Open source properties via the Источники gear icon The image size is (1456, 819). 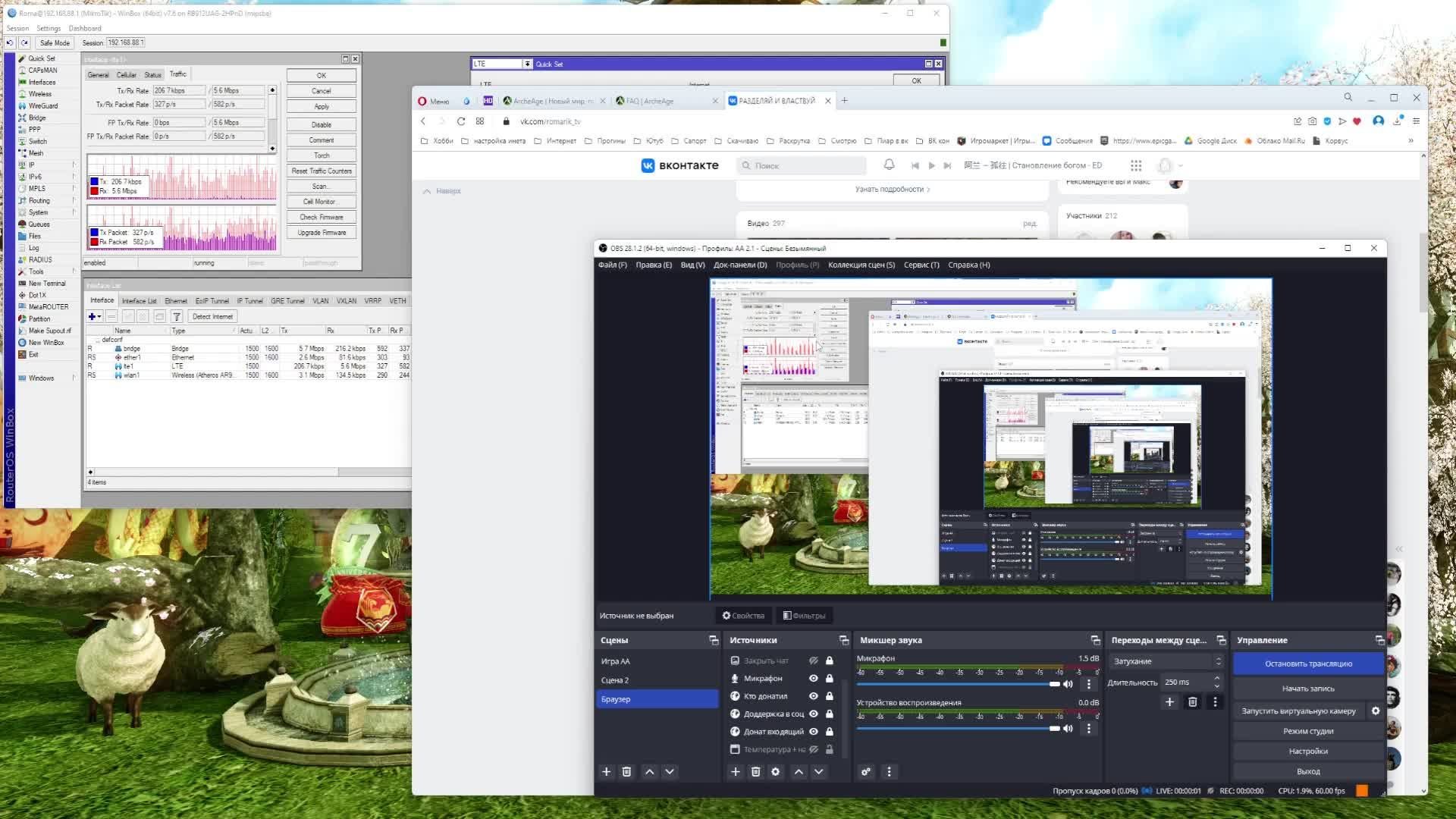[775, 772]
